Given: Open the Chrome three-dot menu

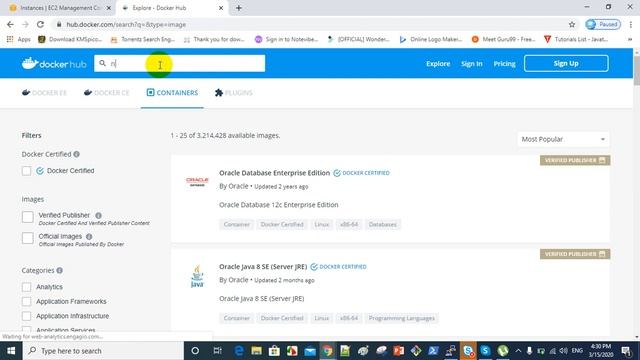Looking at the screenshot, I should pyautogui.click(x=631, y=24).
